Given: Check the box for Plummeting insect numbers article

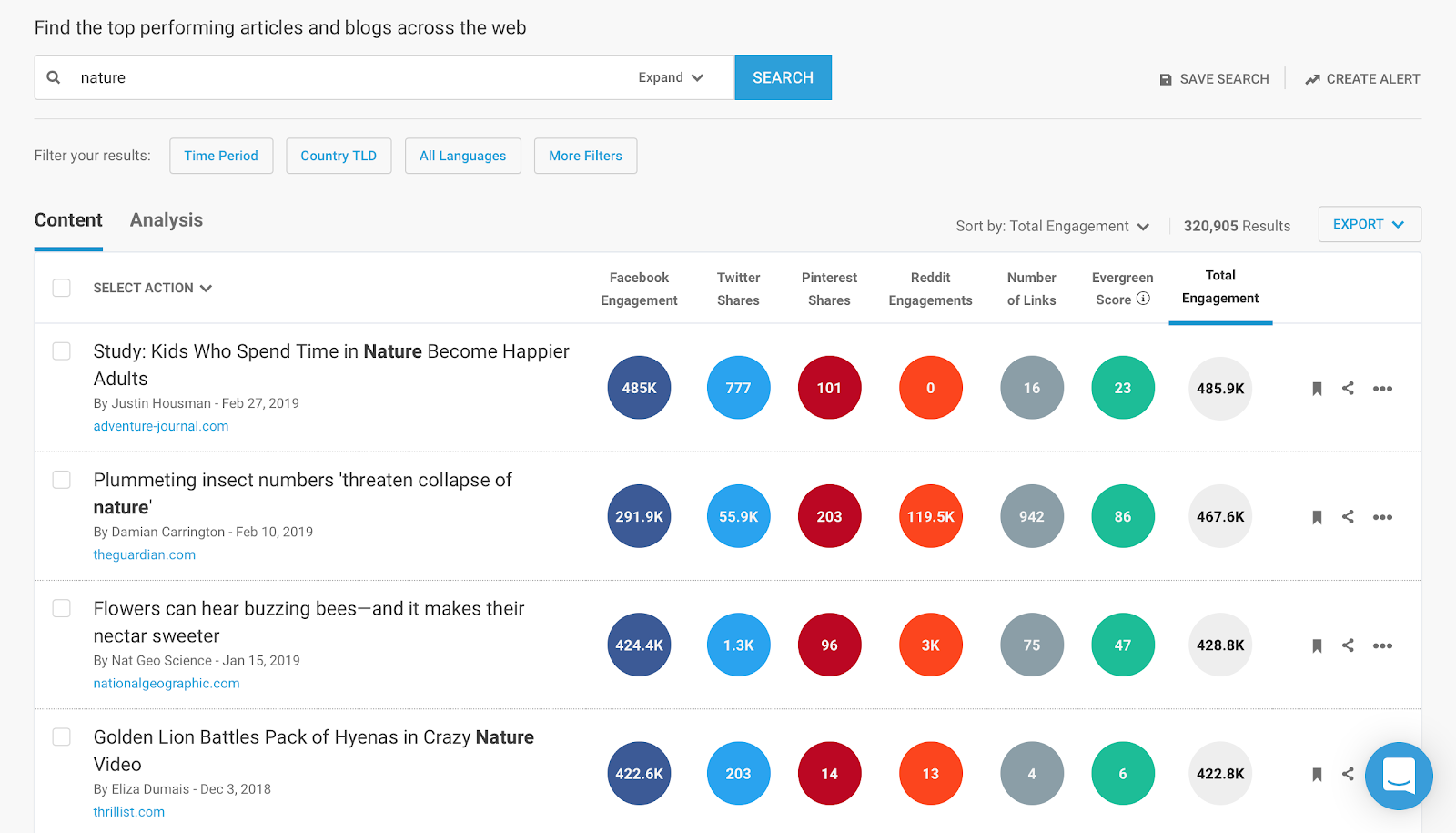Looking at the screenshot, I should (62, 480).
